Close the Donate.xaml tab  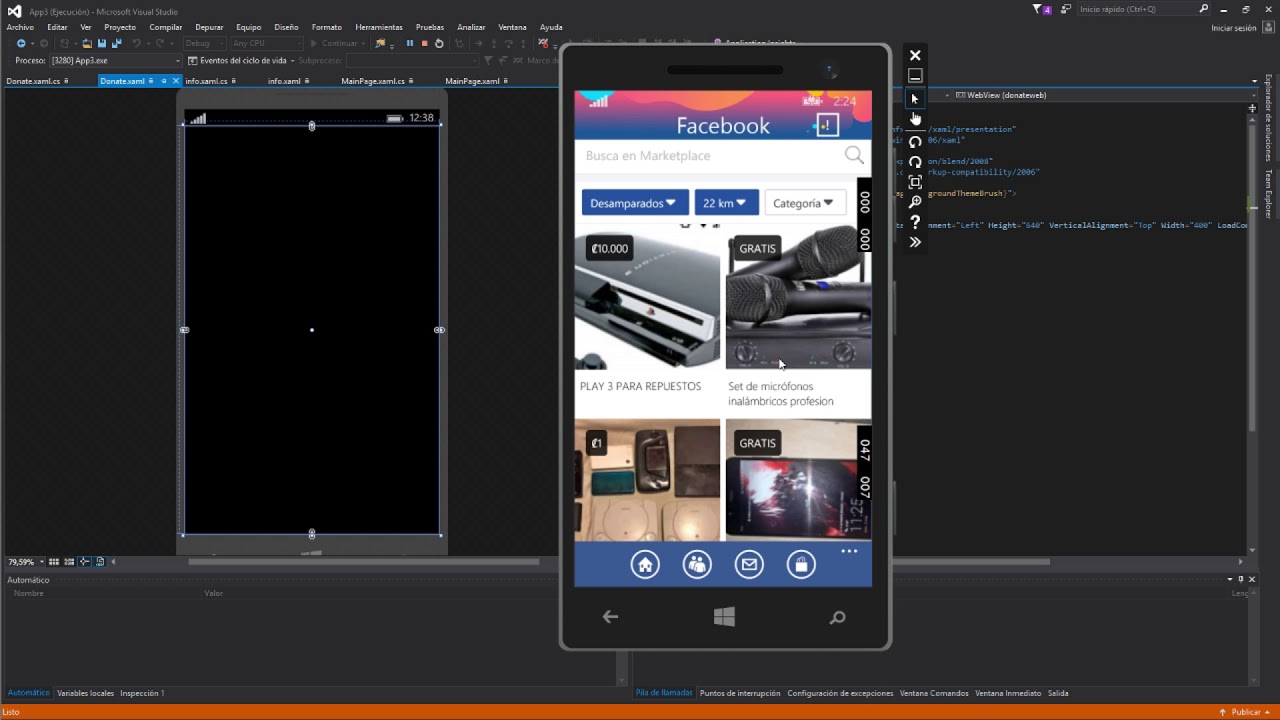pyautogui.click(x=176, y=81)
